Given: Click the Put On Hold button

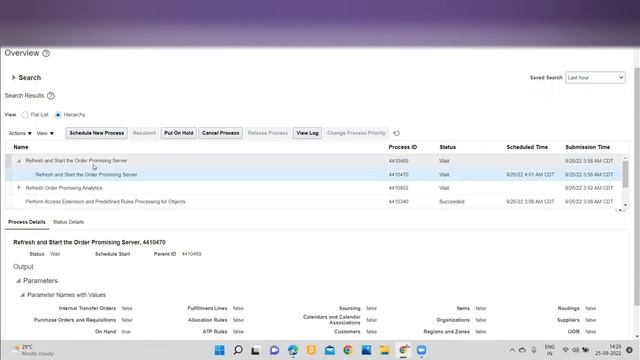Looking at the screenshot, I should 179,133.
